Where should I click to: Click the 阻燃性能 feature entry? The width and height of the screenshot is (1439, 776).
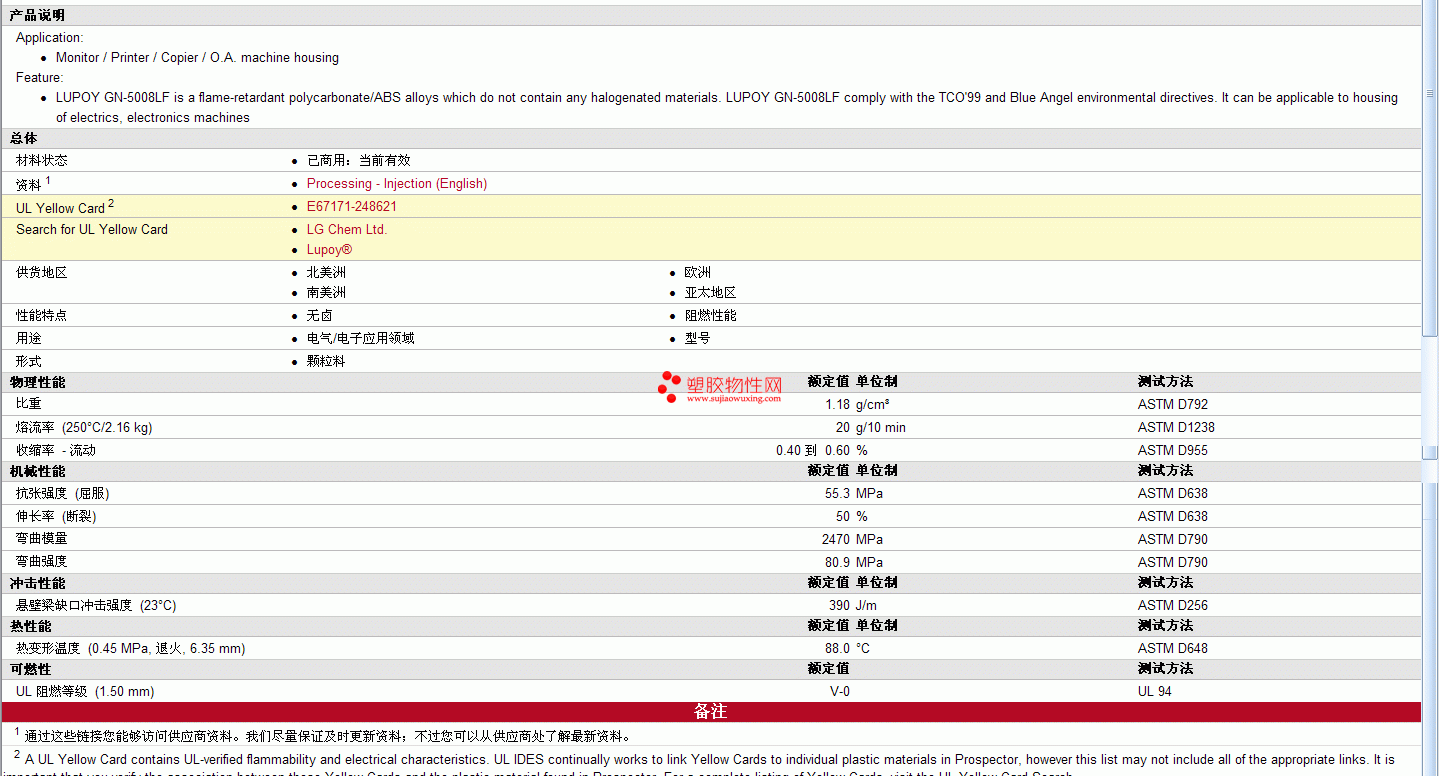tap(711, 315)
